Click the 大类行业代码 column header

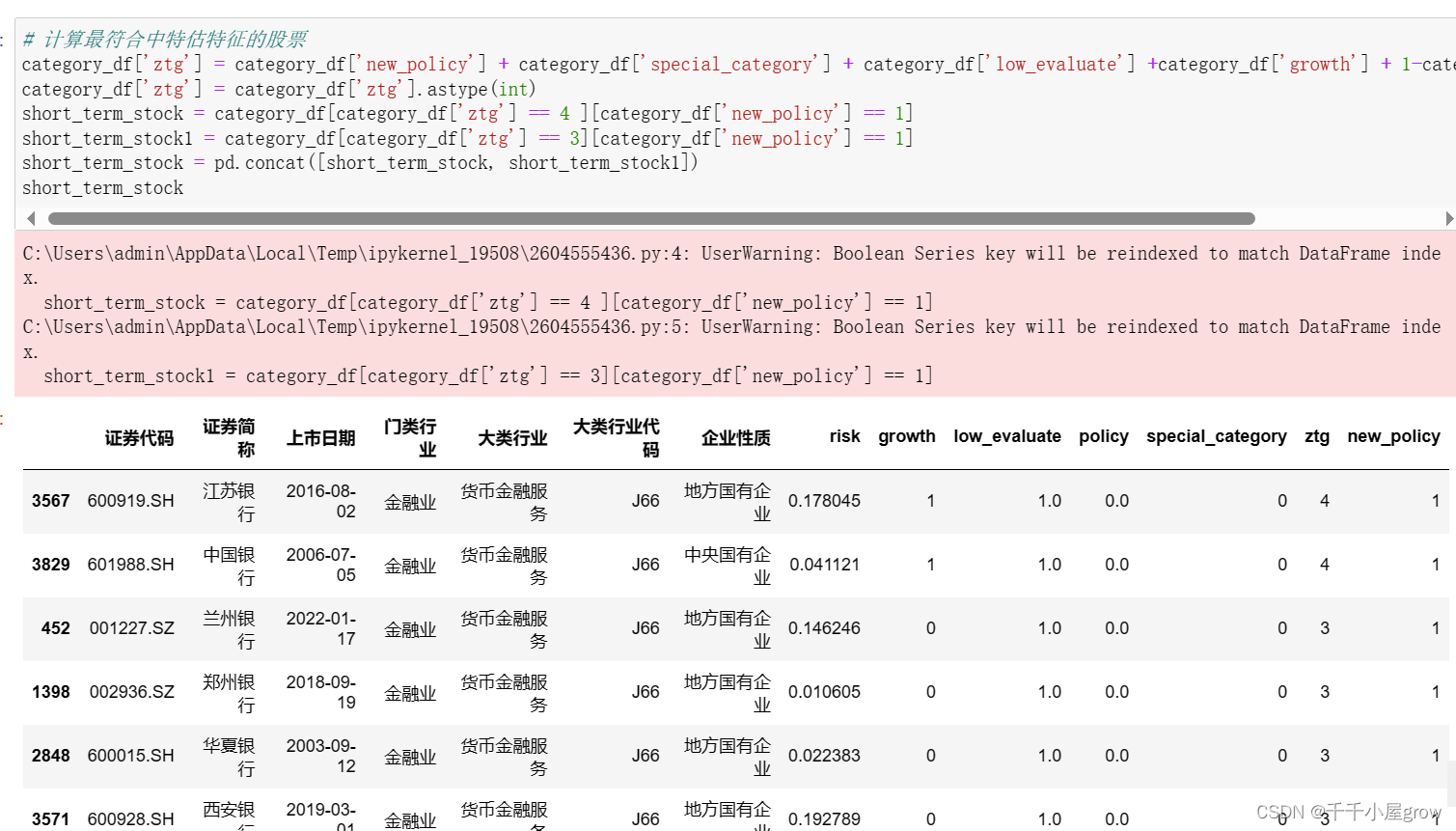[616, 438]
